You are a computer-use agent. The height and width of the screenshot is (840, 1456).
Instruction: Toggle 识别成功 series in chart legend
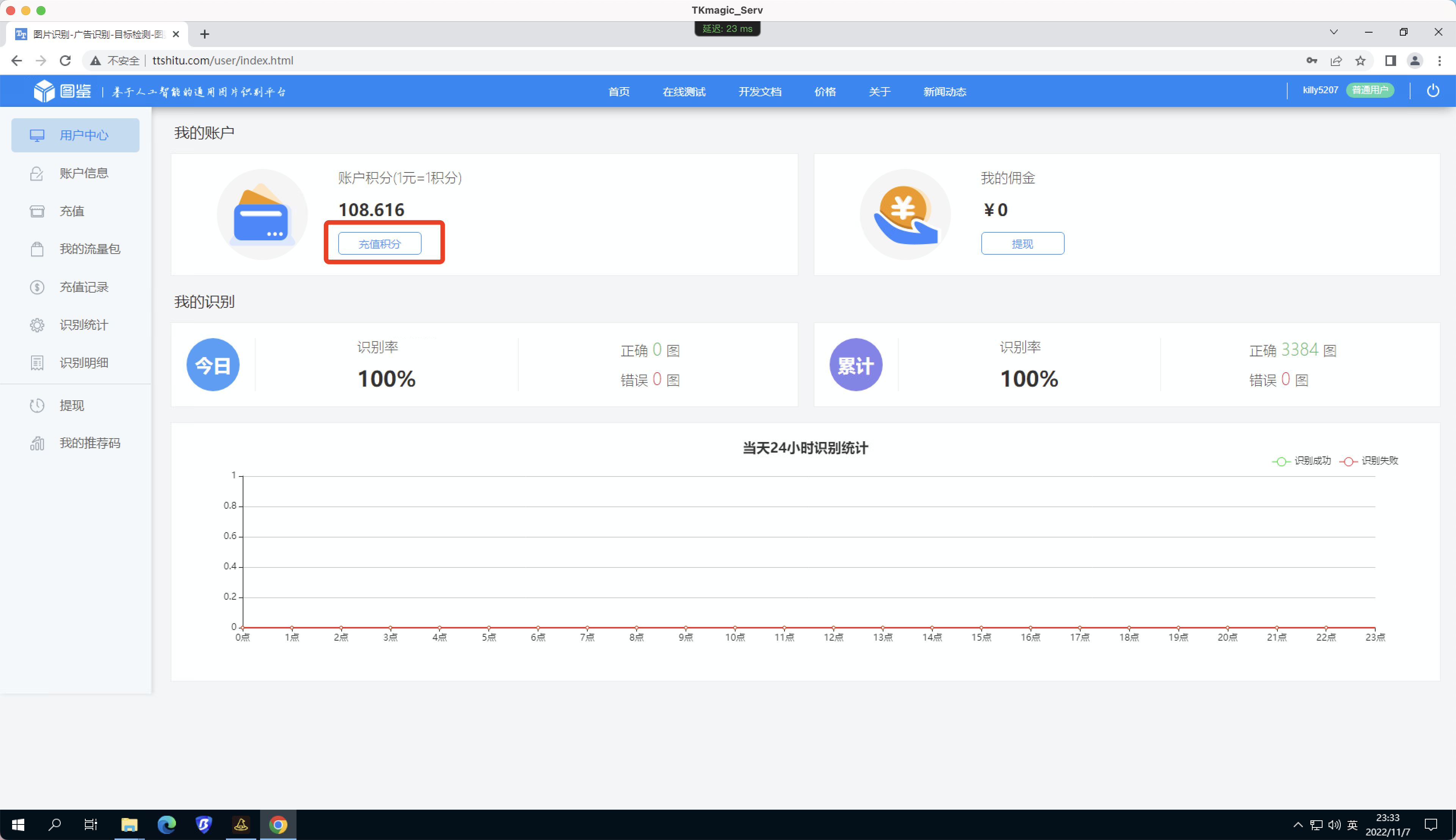coord(1301,461)
